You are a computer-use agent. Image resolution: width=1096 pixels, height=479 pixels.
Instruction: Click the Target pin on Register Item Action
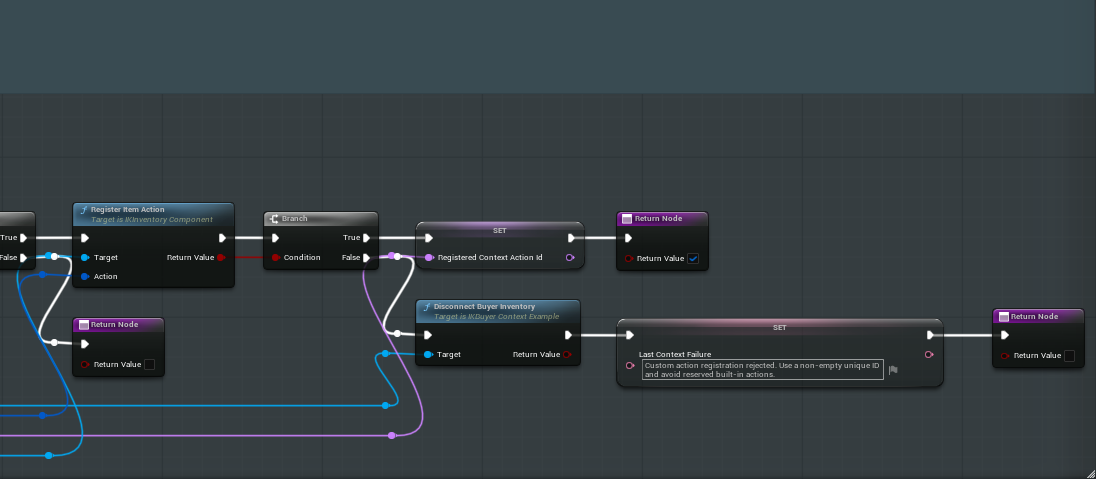coord(85,257)
